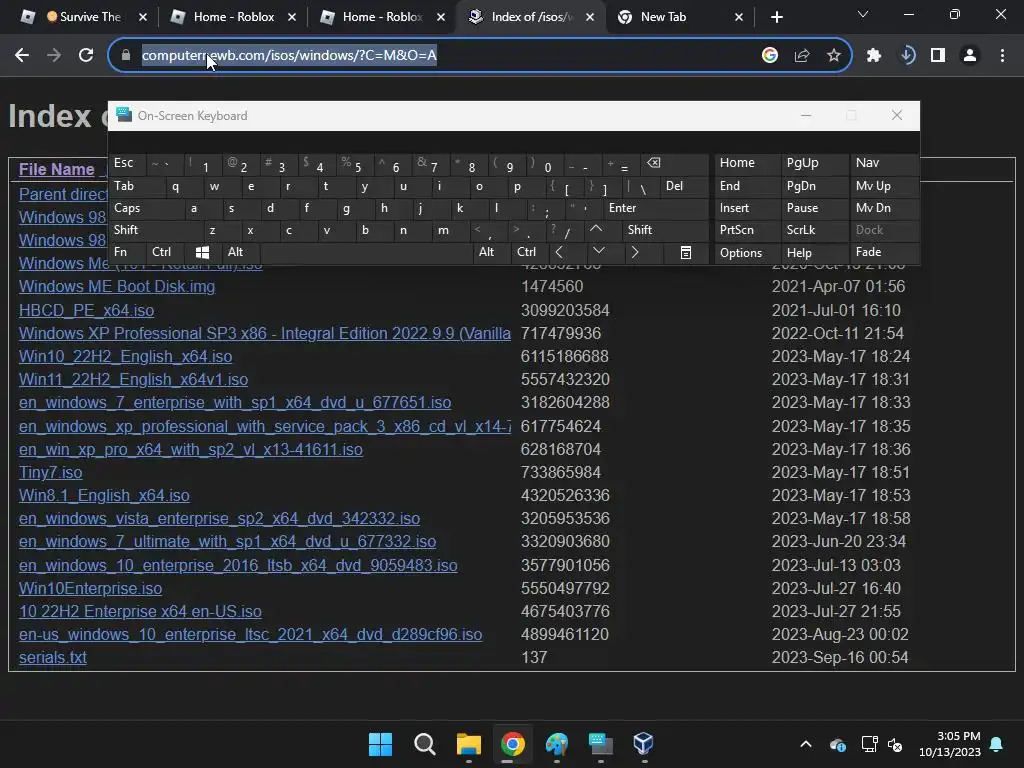Open the Chrome downloads icon
The width and height of the screenshot is (1024, 768).
pyautogui.click(x=907, y=56)
